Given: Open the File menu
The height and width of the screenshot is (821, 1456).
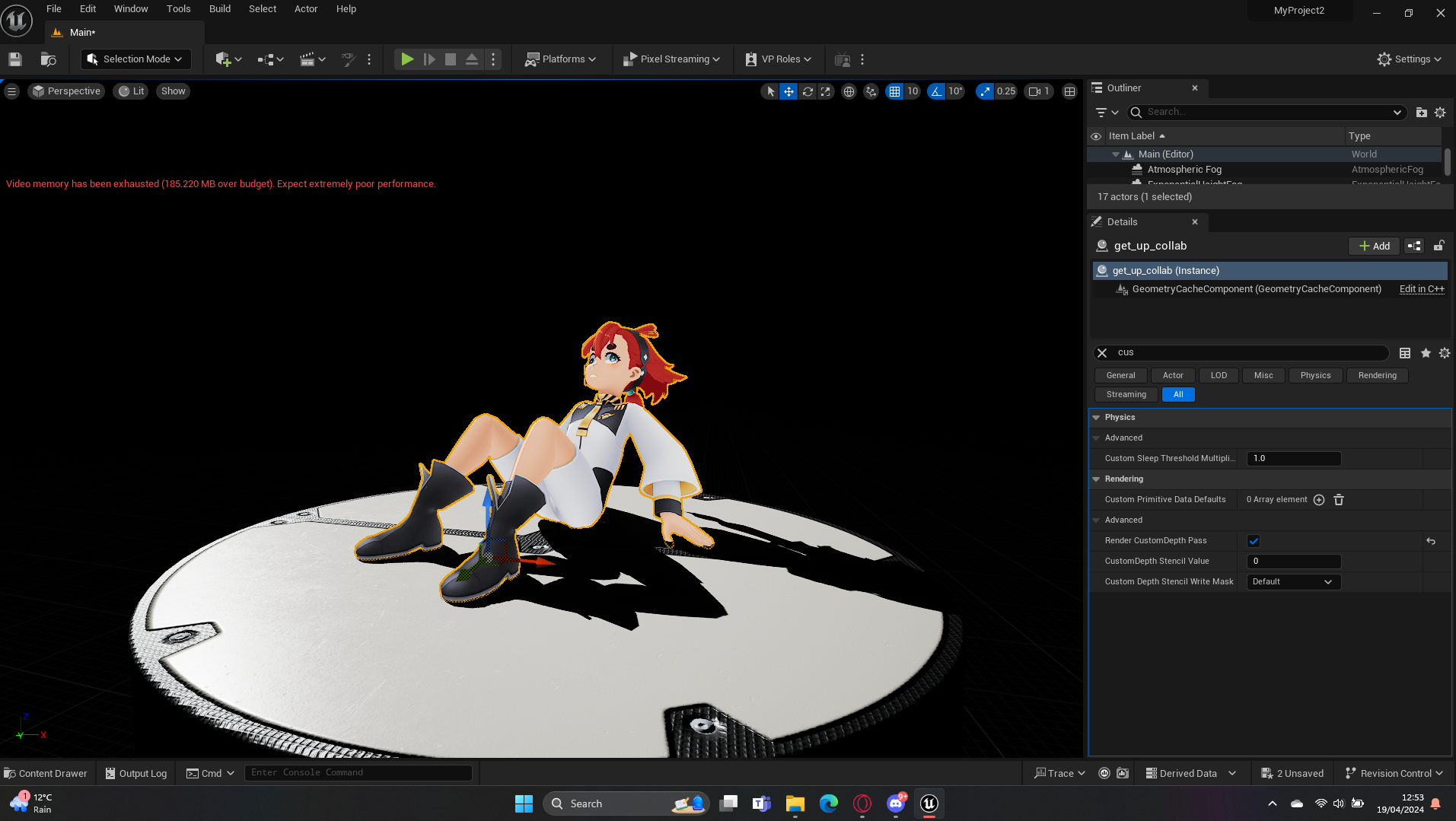Looking at the screenshot, I should [x=54, y=9].
